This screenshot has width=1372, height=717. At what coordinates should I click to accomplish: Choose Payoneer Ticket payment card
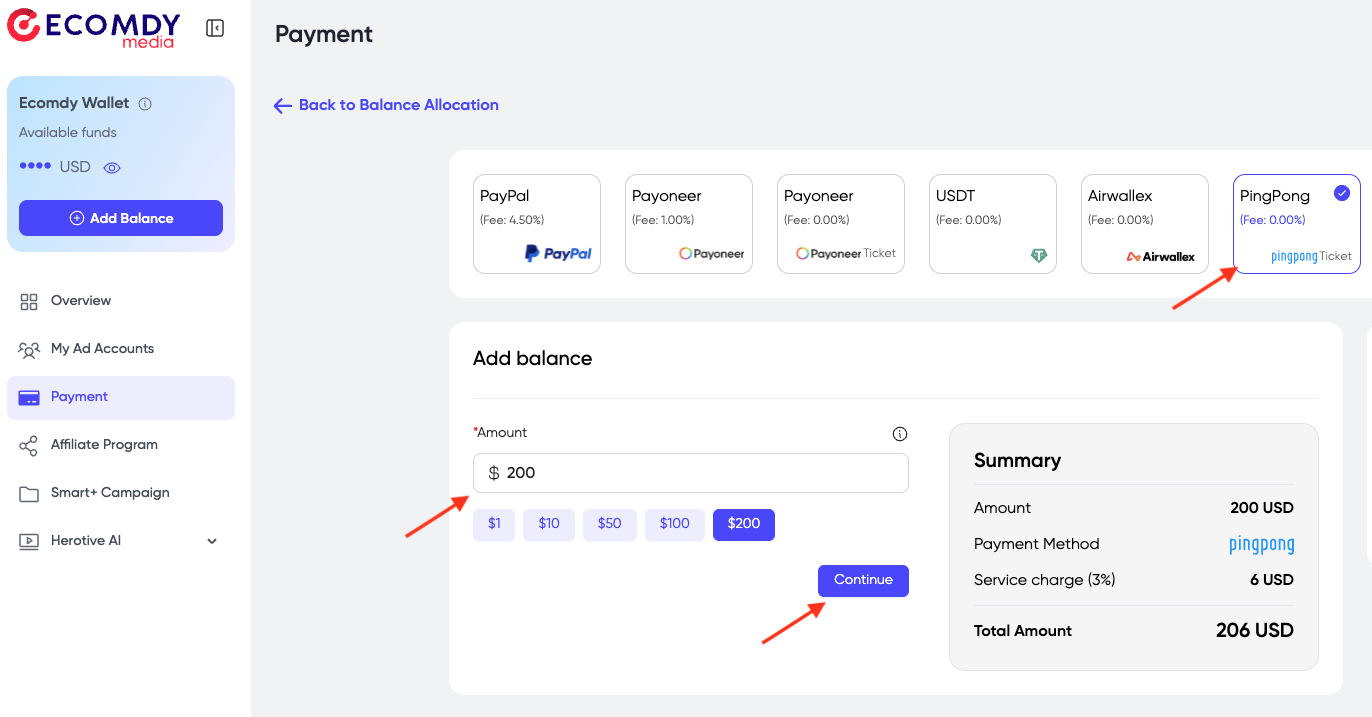(x=841, y=224)
